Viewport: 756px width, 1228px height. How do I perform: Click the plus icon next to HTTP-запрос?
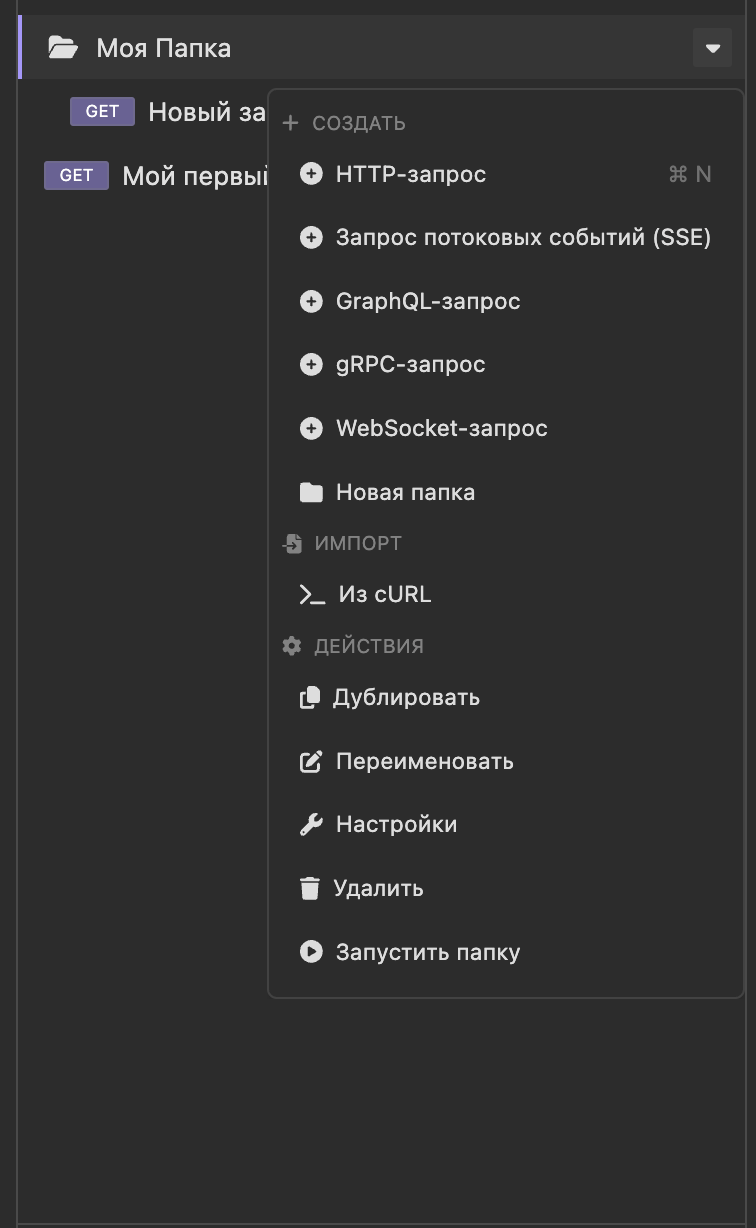[311, 173]
